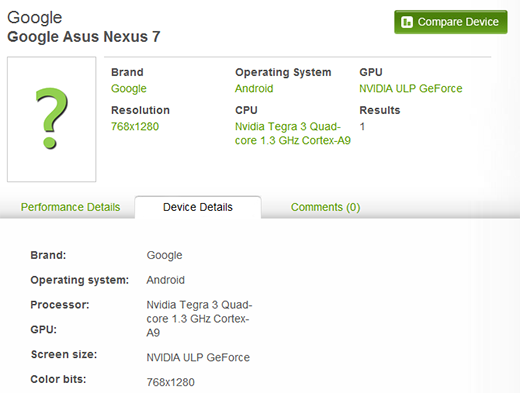Click the gray 768x1280 value

(170, 382)
